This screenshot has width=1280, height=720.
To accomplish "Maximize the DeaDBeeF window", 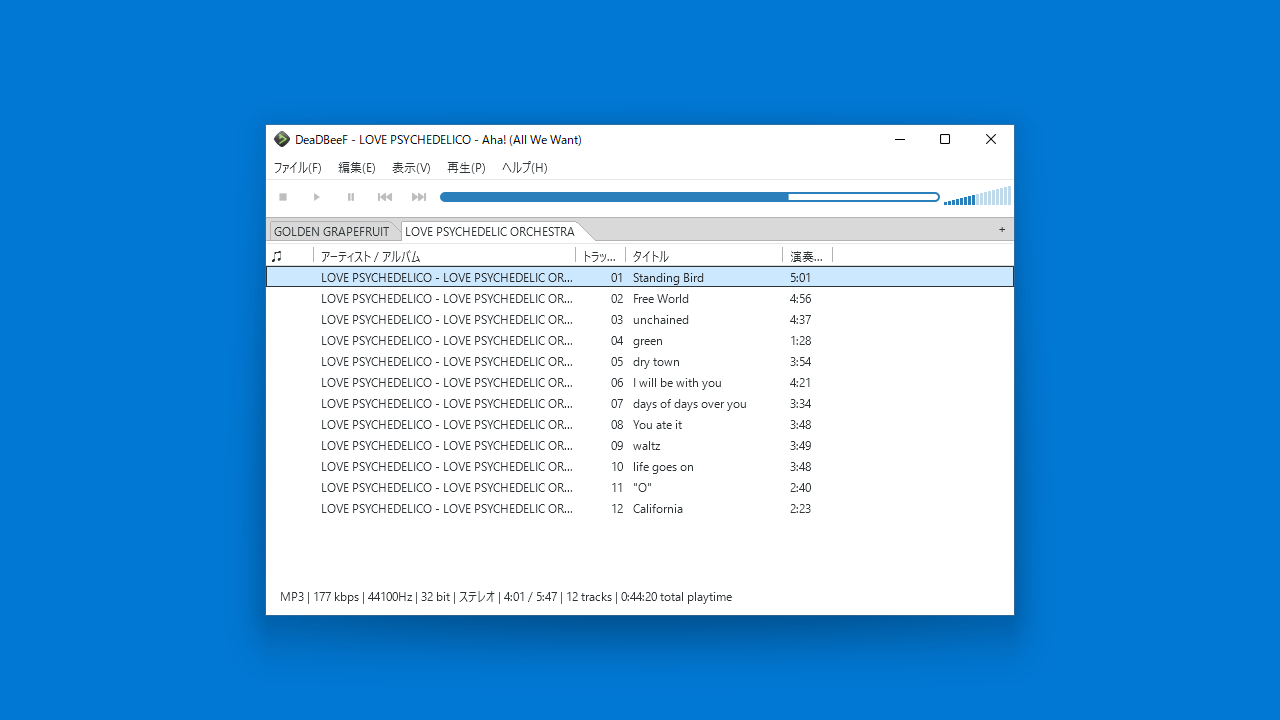I will pos(945,139).
